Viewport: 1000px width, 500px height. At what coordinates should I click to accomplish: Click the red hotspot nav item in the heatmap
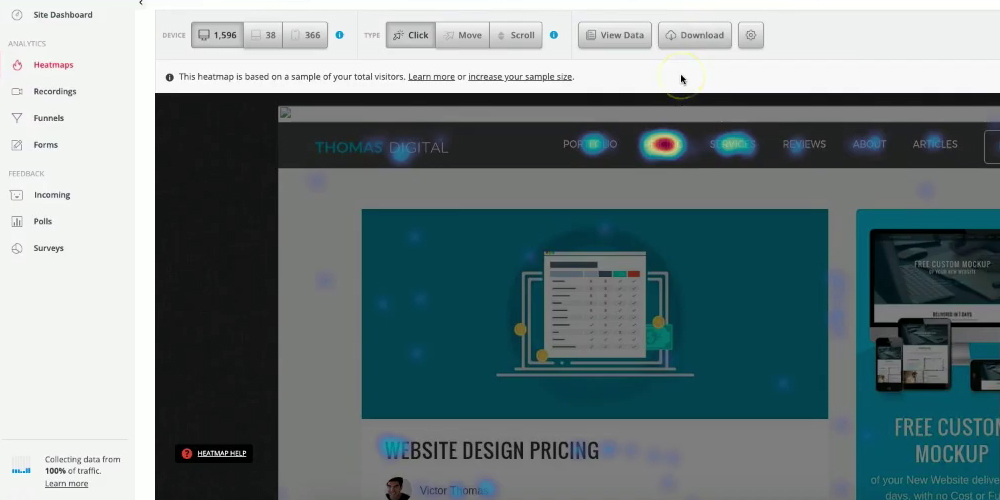(663, 144)
